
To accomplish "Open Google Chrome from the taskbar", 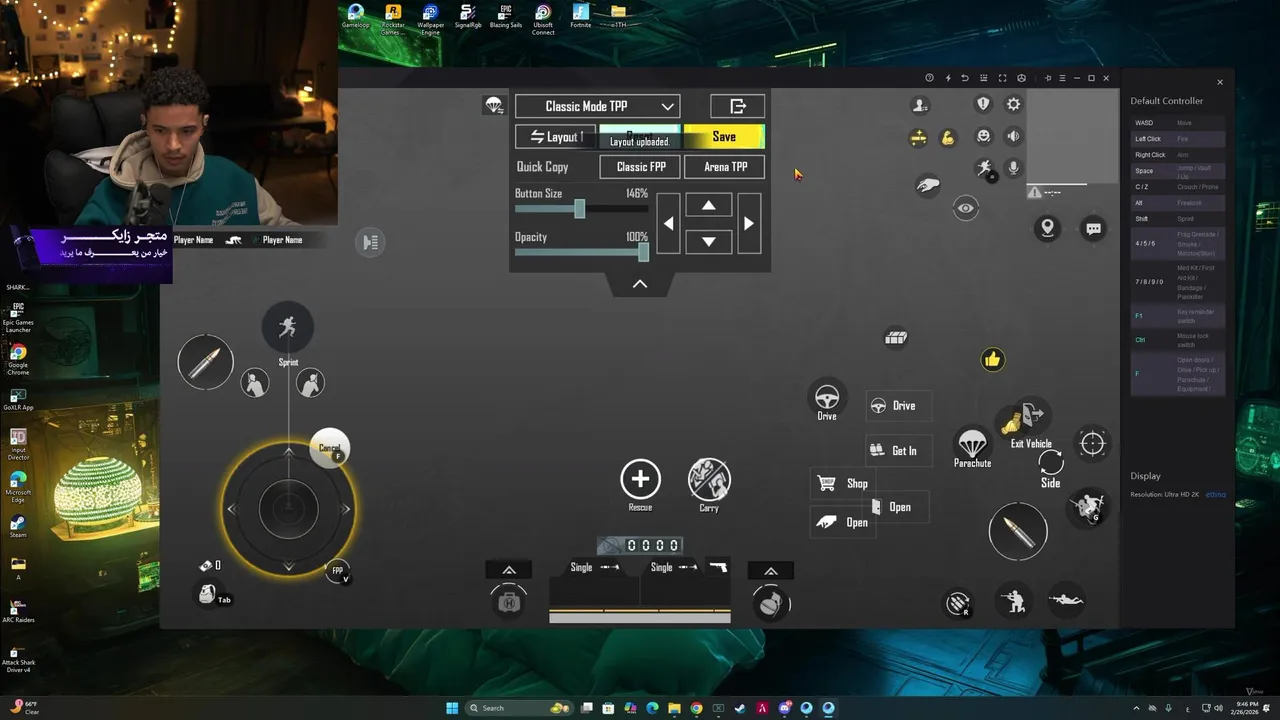I will point(696,708).
